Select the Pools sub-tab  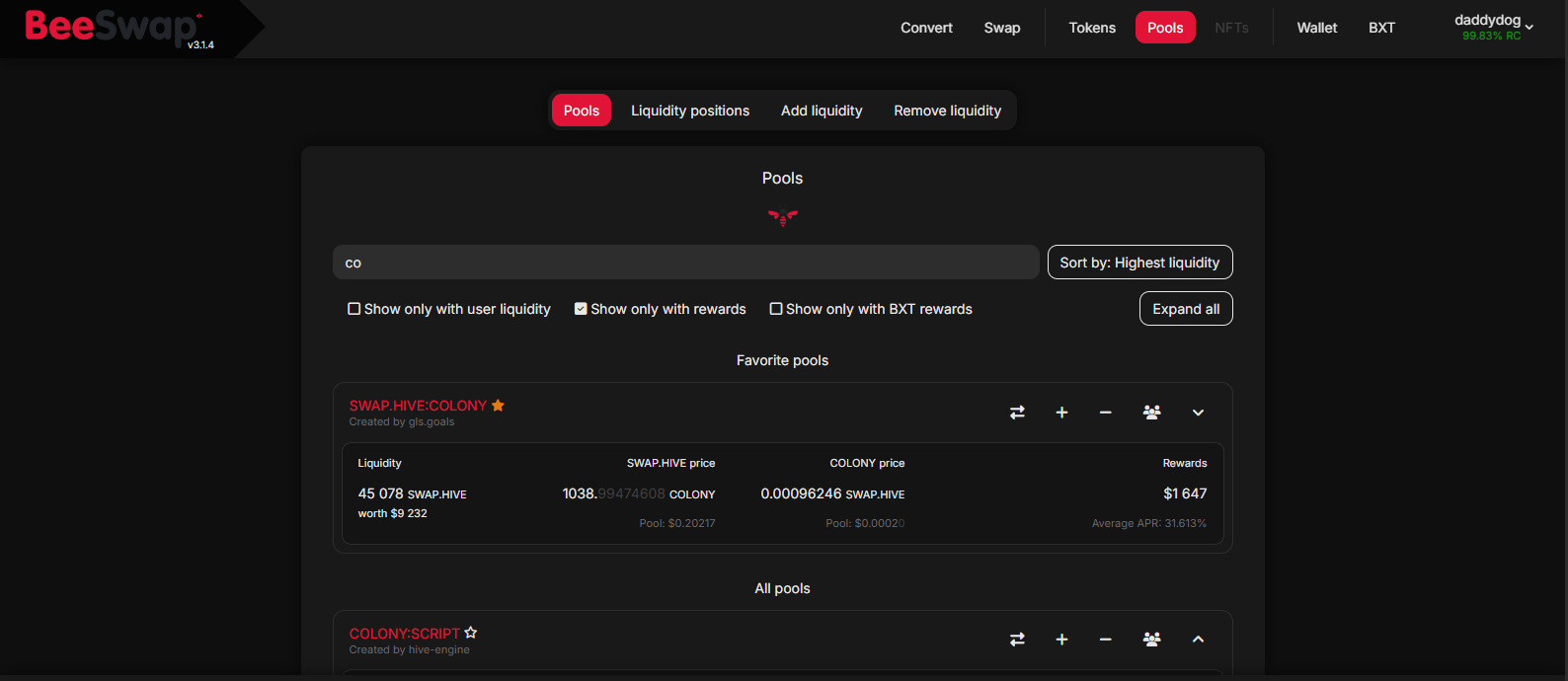click(x=582, y=111)
